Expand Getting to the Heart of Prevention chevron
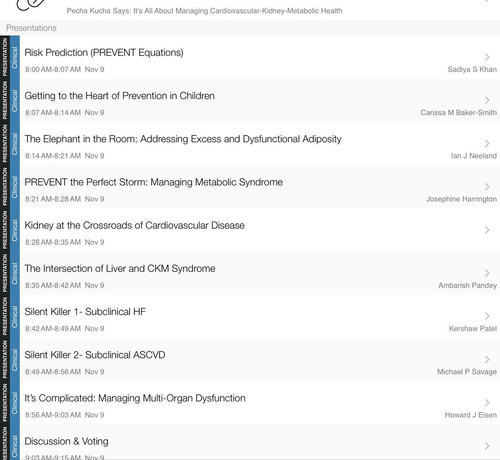 pos(487,100)
